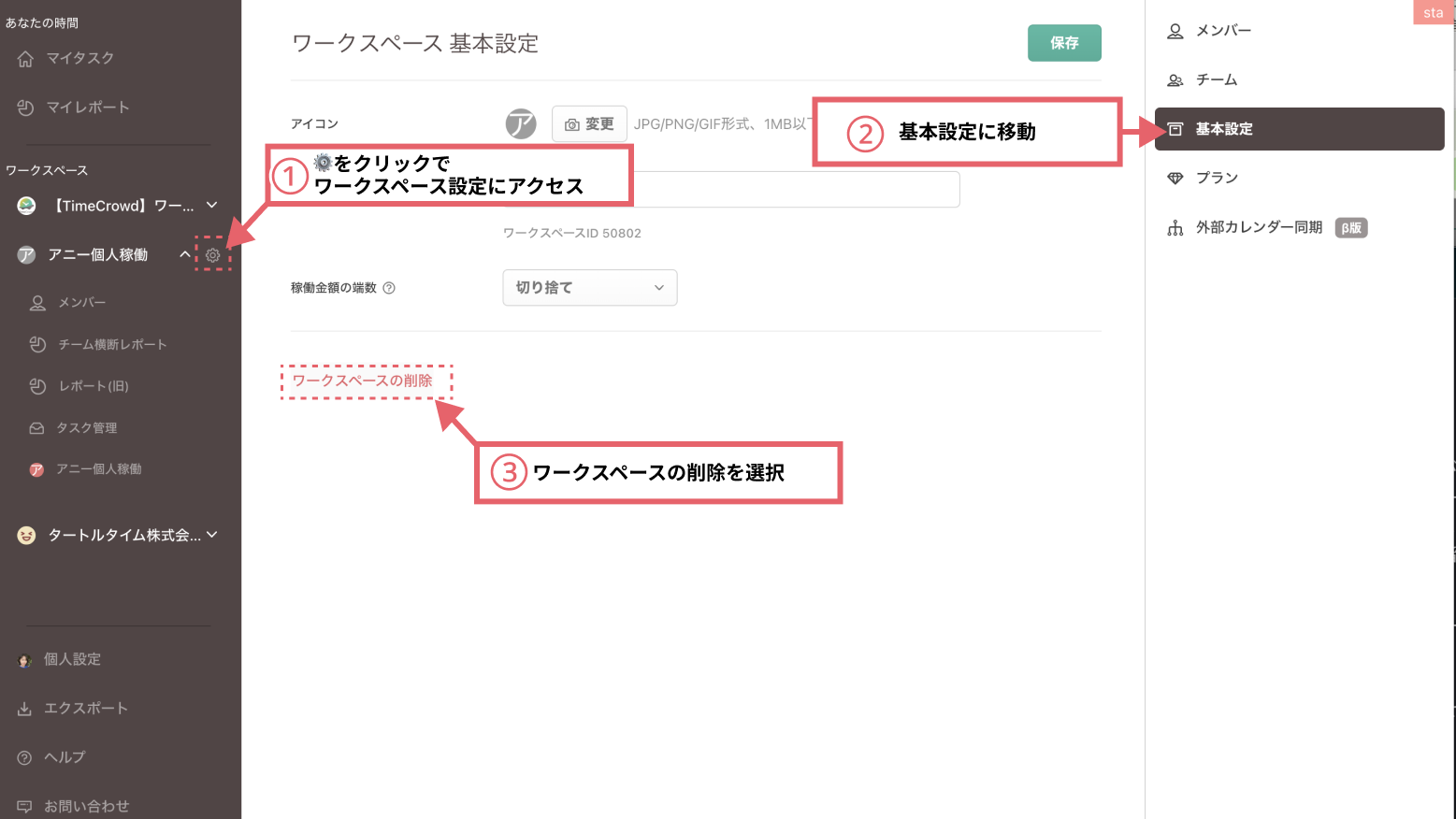Click the ワークスペースの削除 link
Screen dimensions: 1456x819
[x=363, y=381]
